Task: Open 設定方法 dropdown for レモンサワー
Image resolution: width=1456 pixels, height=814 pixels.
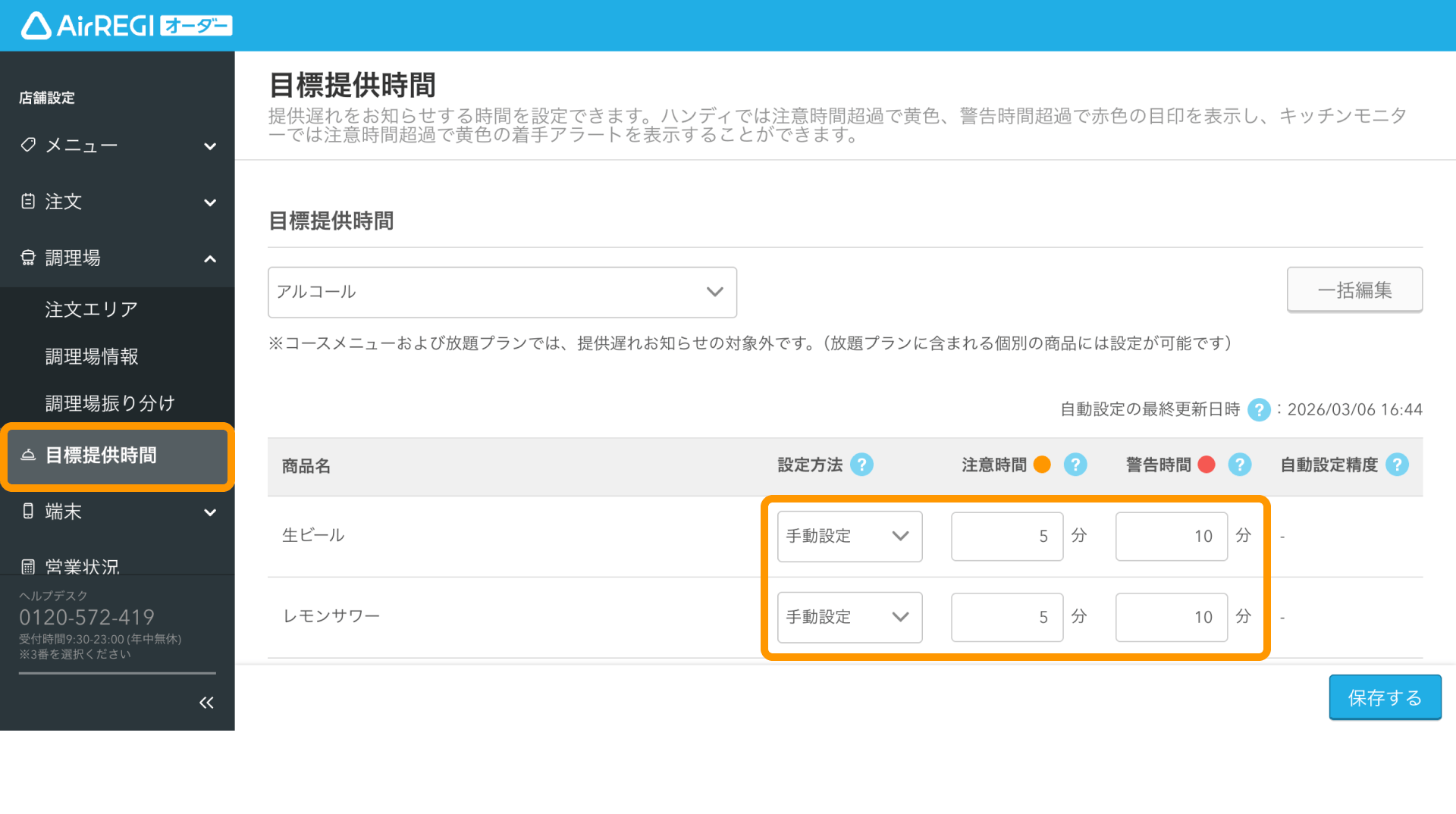Action: (849, 617)
